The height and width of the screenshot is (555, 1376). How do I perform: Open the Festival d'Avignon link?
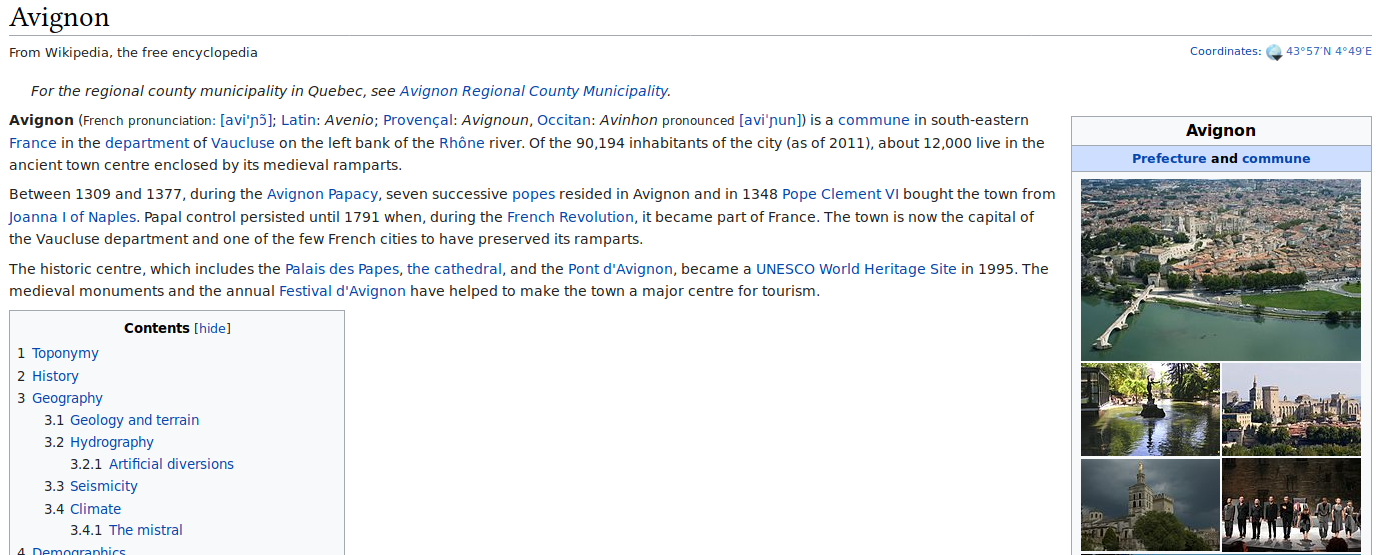point(342,292)
